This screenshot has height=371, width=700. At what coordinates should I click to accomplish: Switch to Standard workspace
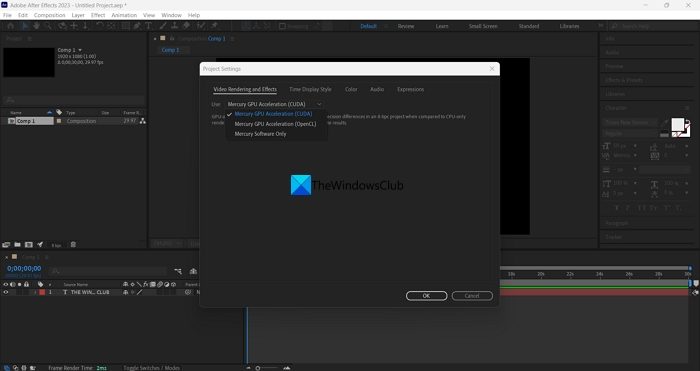click(x=529, y=26)
